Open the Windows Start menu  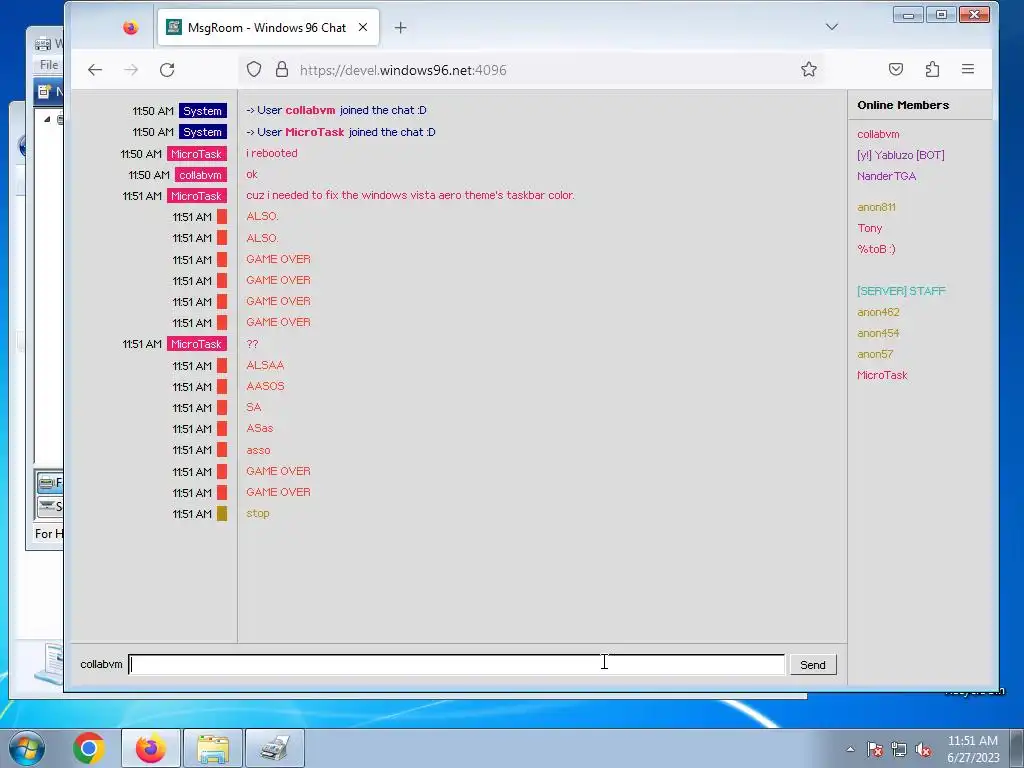pyautogui.click(x=26, y=748)
